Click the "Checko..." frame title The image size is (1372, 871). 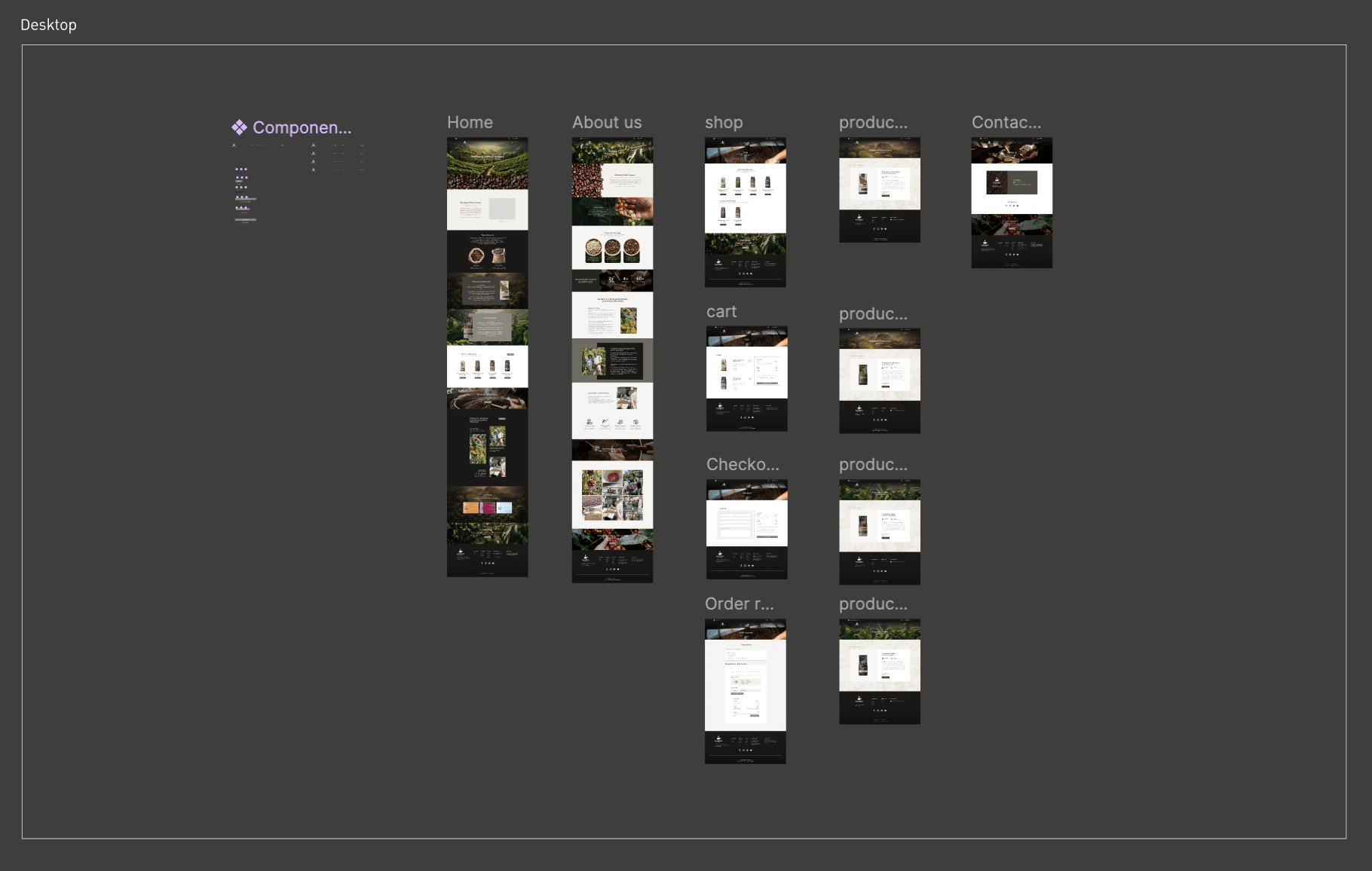coord(743,464)
